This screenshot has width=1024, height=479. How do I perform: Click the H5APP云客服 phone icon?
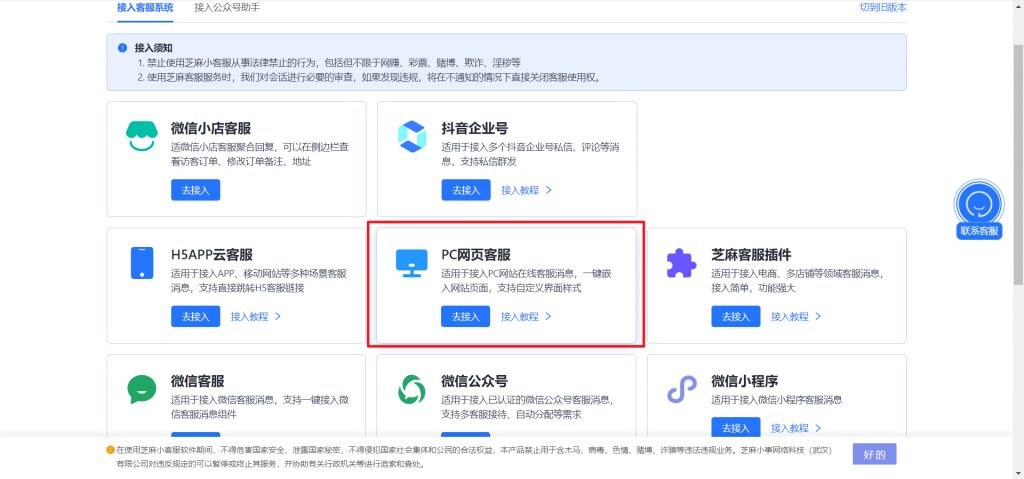[142, 263]
